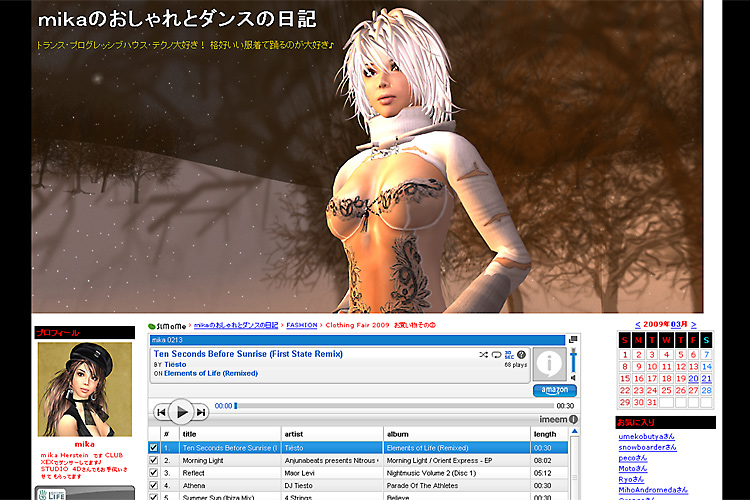The height and width of the screenshot is (500, 750).
Task: Click artist Maor Levi in playlist
Action: pyautogui.click(x=299, y=473)
